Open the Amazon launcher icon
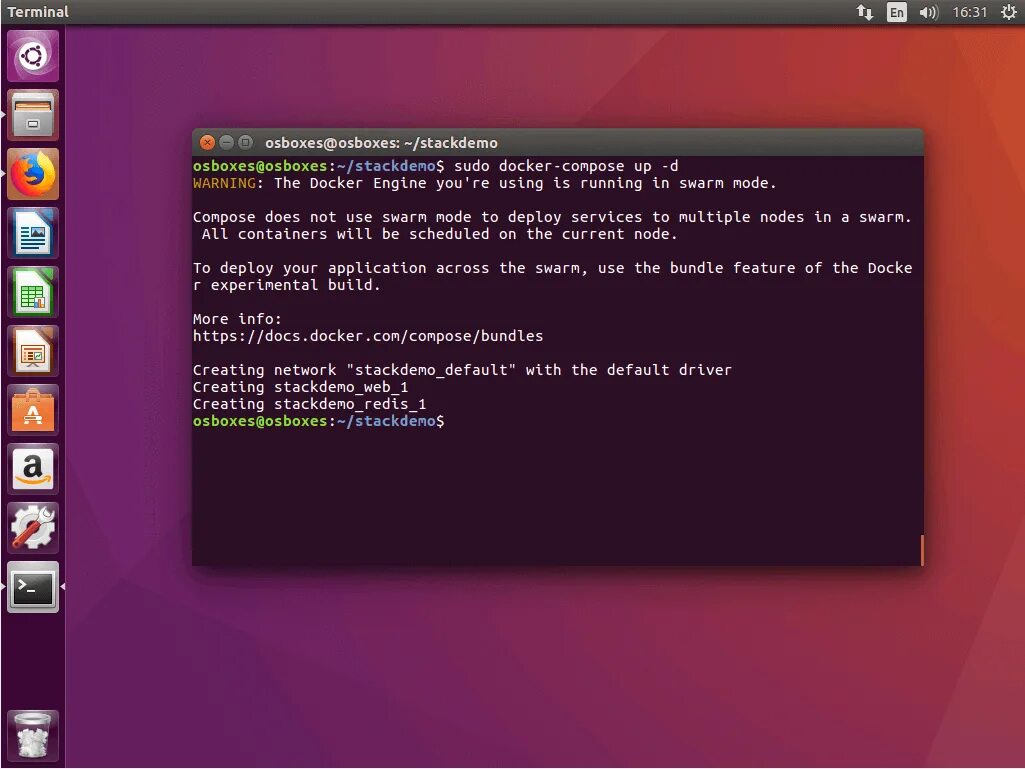Image resolution: width=1025 pixels, height=769 pixels. 33,469
